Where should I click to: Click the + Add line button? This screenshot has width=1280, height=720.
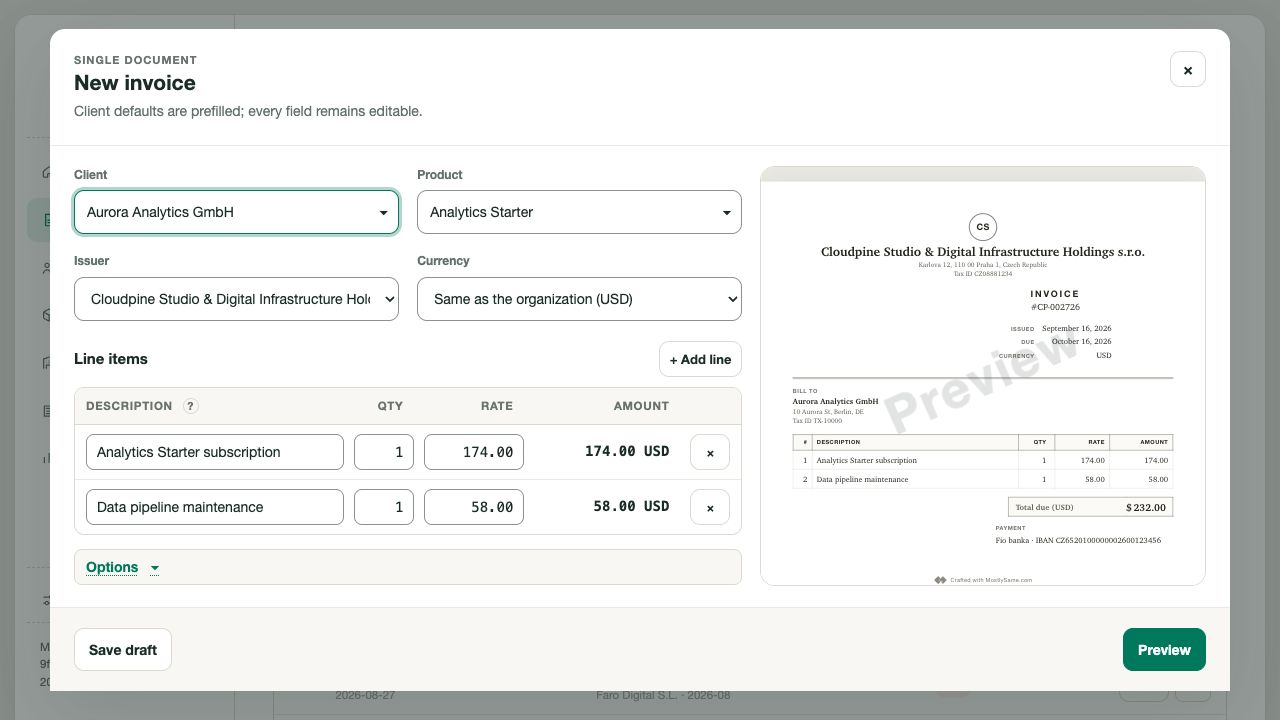(x=700, y=359)
